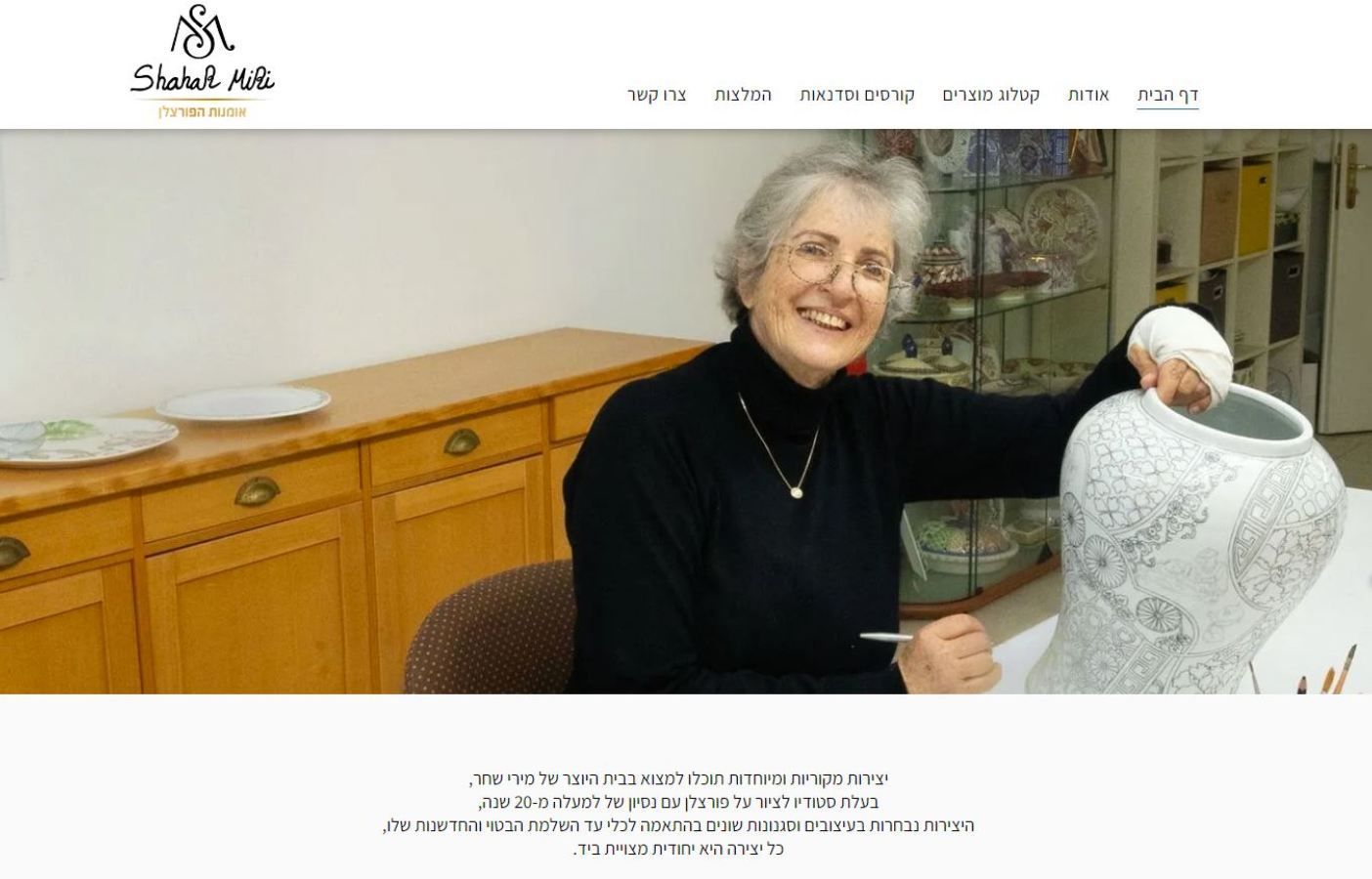The width and height of the screenshot is (1372, 879).
Task: Click the Shahar Miri script logo text
Action: [x=202, y=77]
